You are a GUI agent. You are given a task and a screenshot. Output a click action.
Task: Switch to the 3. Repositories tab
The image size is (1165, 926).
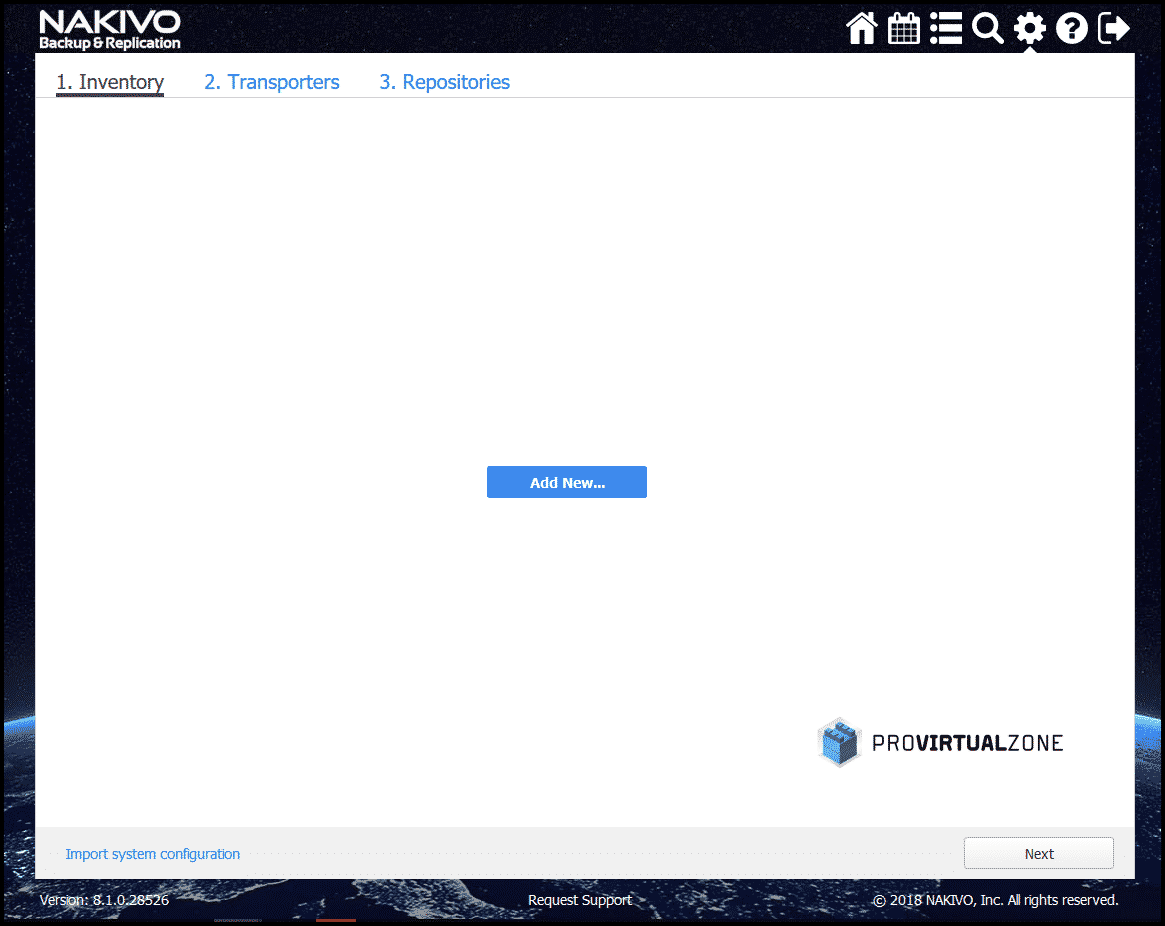click(444, 82)
